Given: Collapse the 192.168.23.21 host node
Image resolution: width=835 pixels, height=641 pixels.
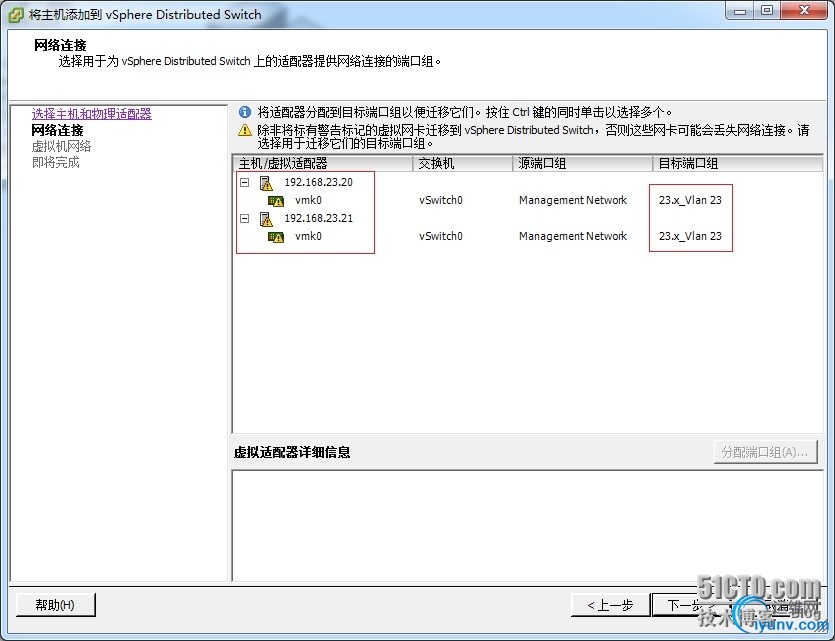Looking at the screenshot, I should point(244,218).
